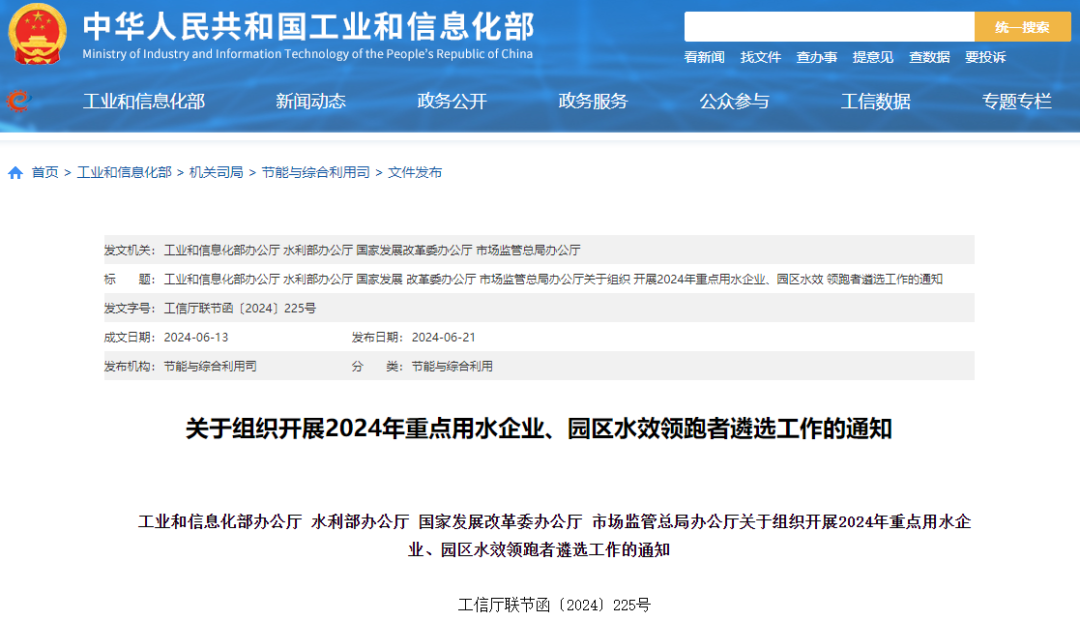Screen dimensions: 1080x621
Task: Open the 找文件 quick link
Action: pyautogui.click(x=760, y=58)
